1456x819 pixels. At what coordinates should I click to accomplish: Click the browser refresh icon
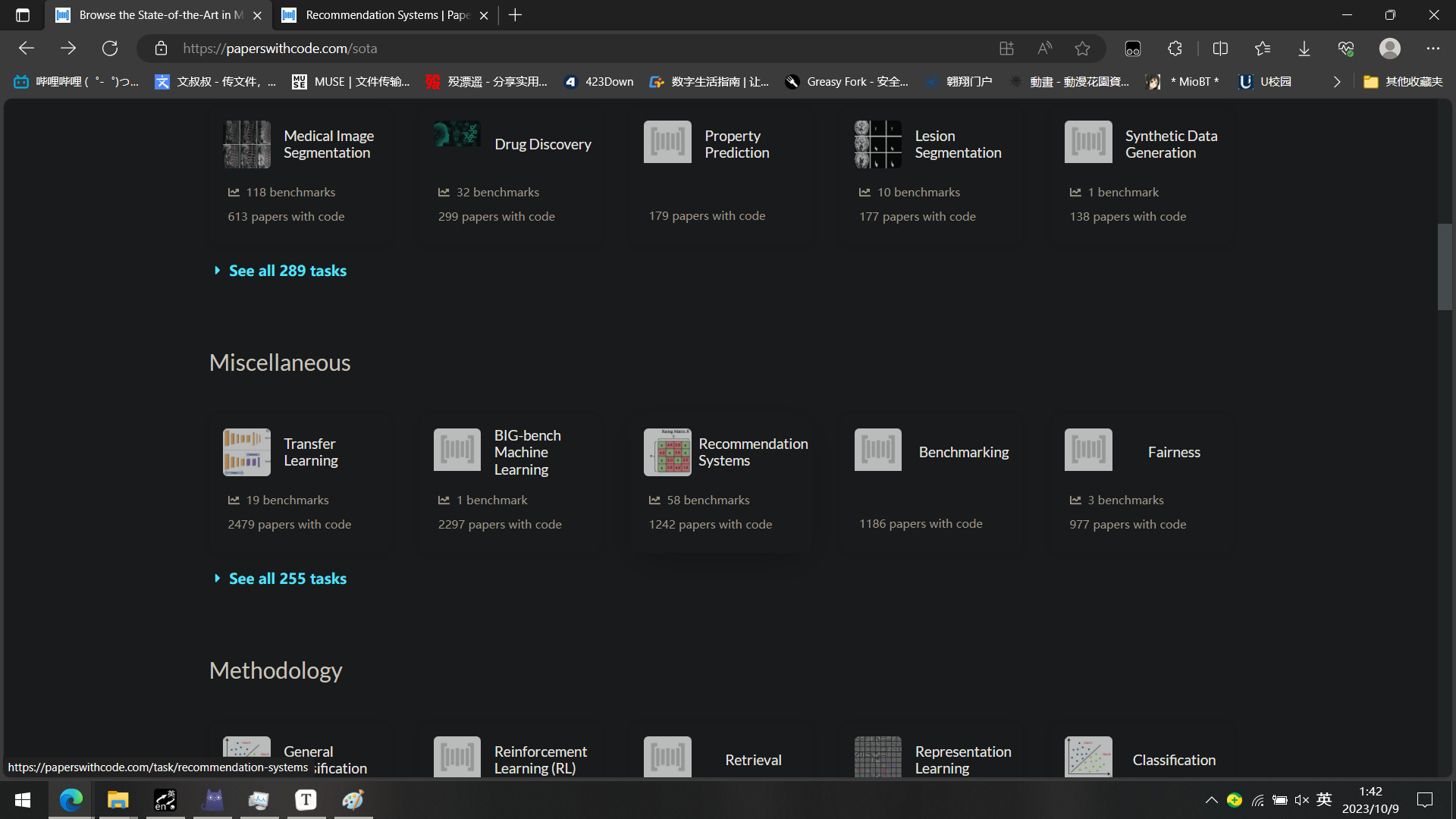click(110, 49)
